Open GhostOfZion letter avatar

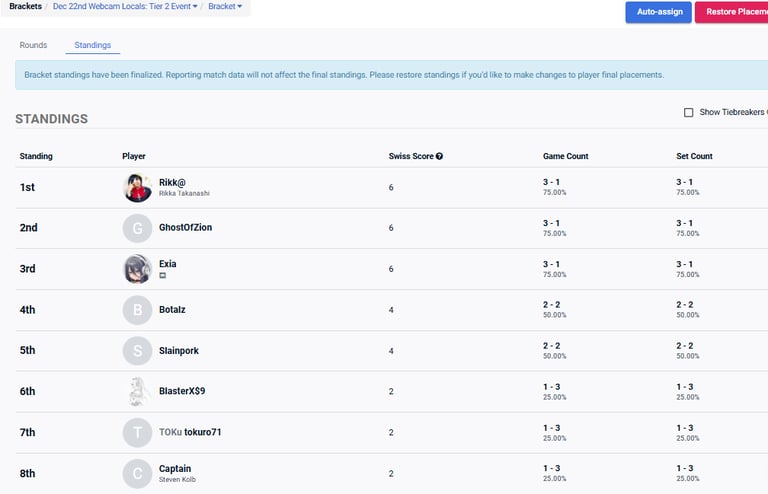[137, 228]
